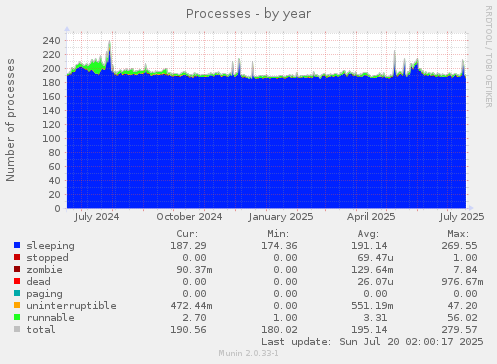Click the 'Processes - by year' chart title
Image resolution: width=497 pixels, height=364 pixels.
pos(248,14)
